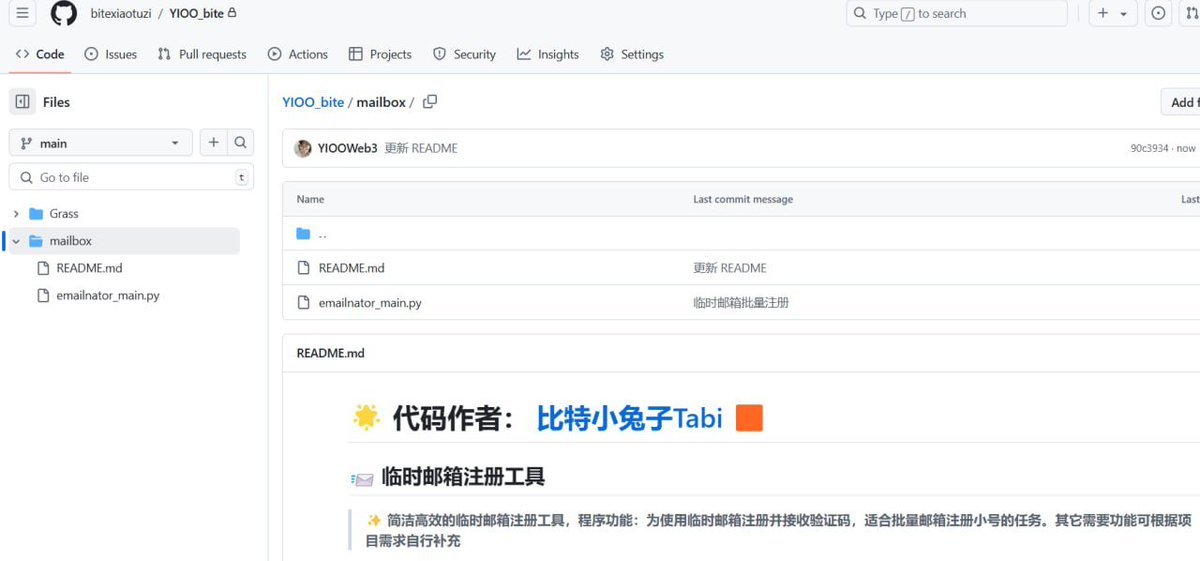Expand the Grass folder chevron
The width and height of the screenshot is (1200, 561).
16,214
